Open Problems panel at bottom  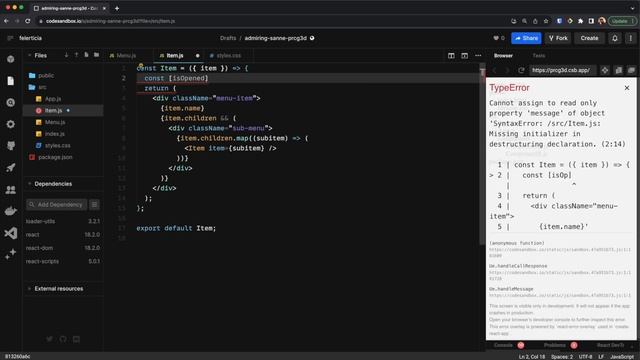pos(555,345)
